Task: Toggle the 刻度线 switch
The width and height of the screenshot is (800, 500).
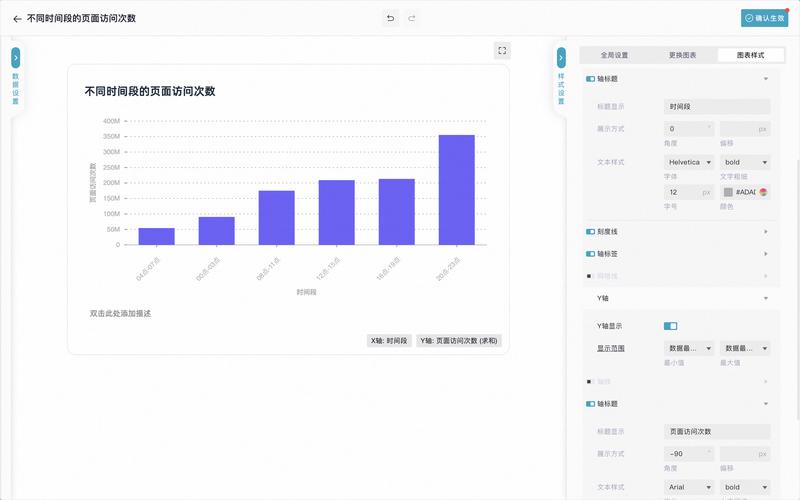Action: [x=590, y=232]
